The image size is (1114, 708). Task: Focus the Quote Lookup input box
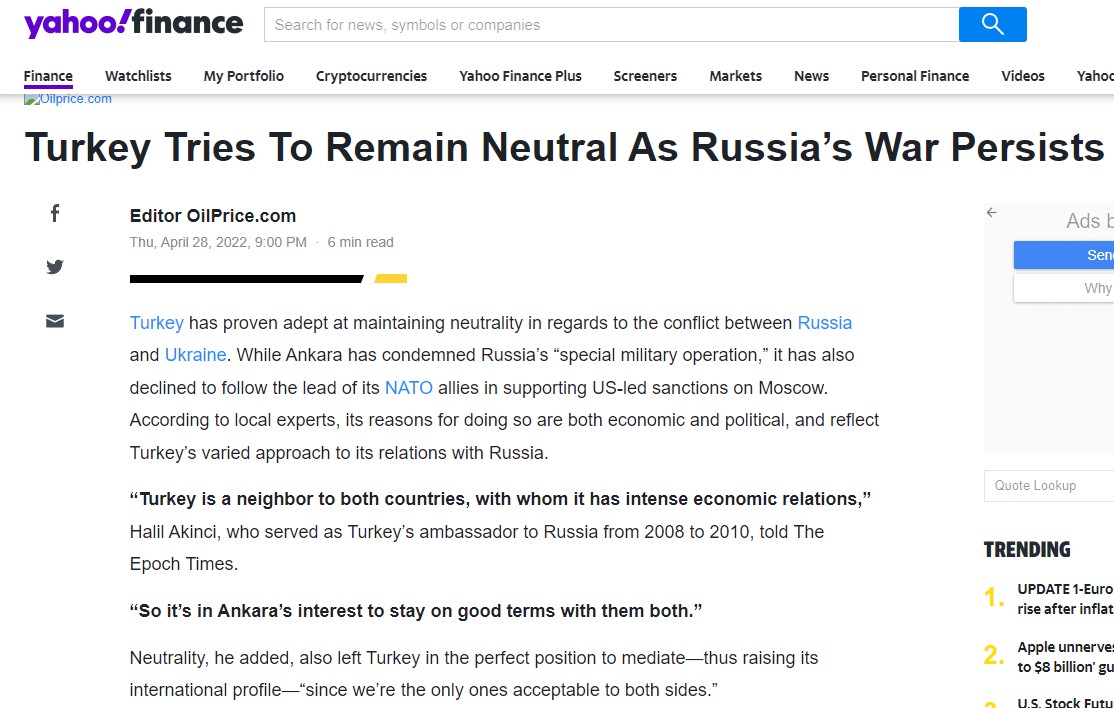coord(1049,486)
